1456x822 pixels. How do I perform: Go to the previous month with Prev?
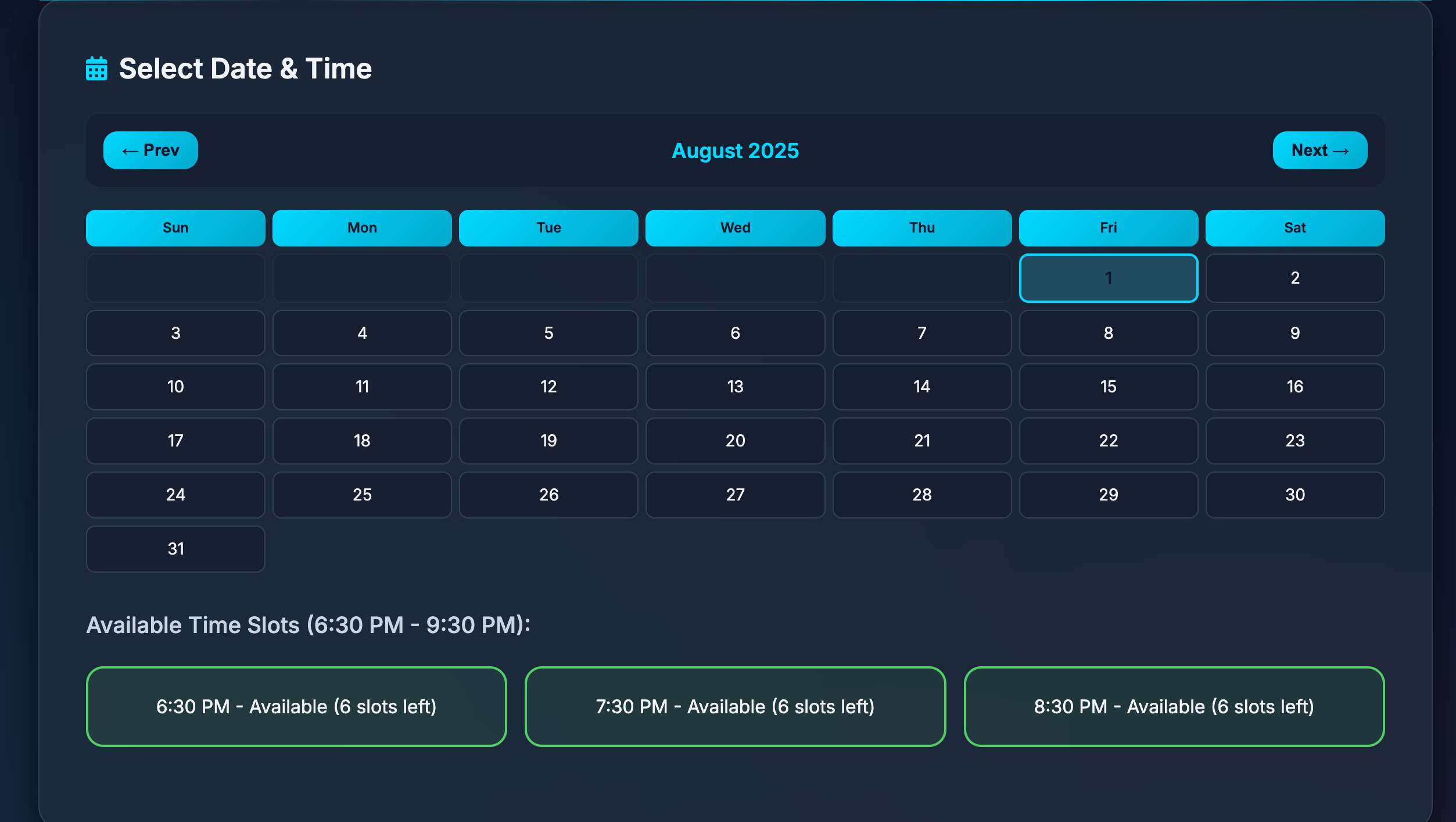[x=150, y=150]
